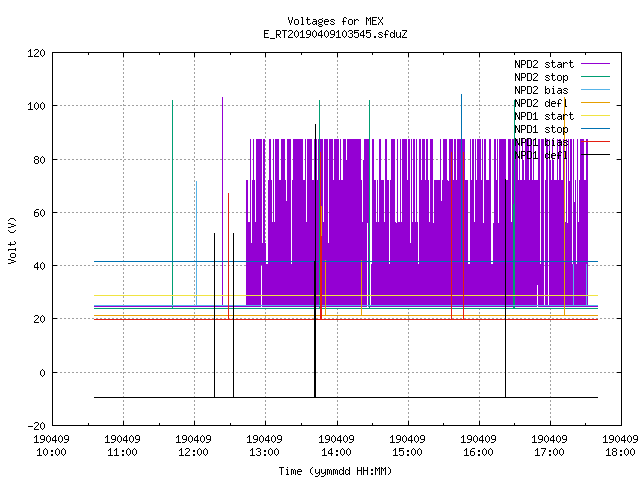Click the "NPD1 bias" legend label
This screenshot has width=640, height=480.
(541, 142)
